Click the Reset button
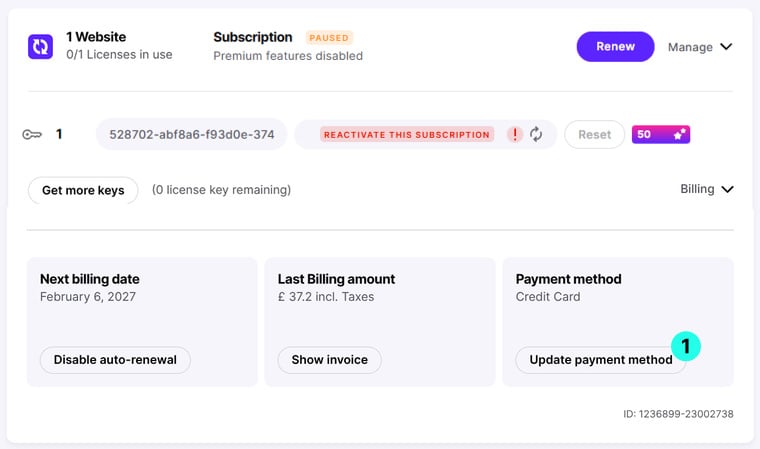760x449 pixels. tap(594, 134)
